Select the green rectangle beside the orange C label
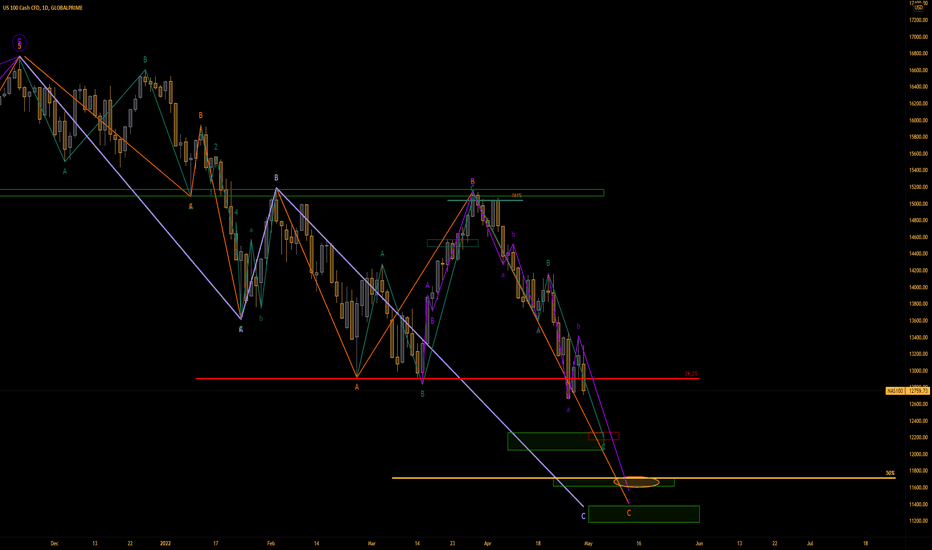The image size is (932, 550). 644,514
